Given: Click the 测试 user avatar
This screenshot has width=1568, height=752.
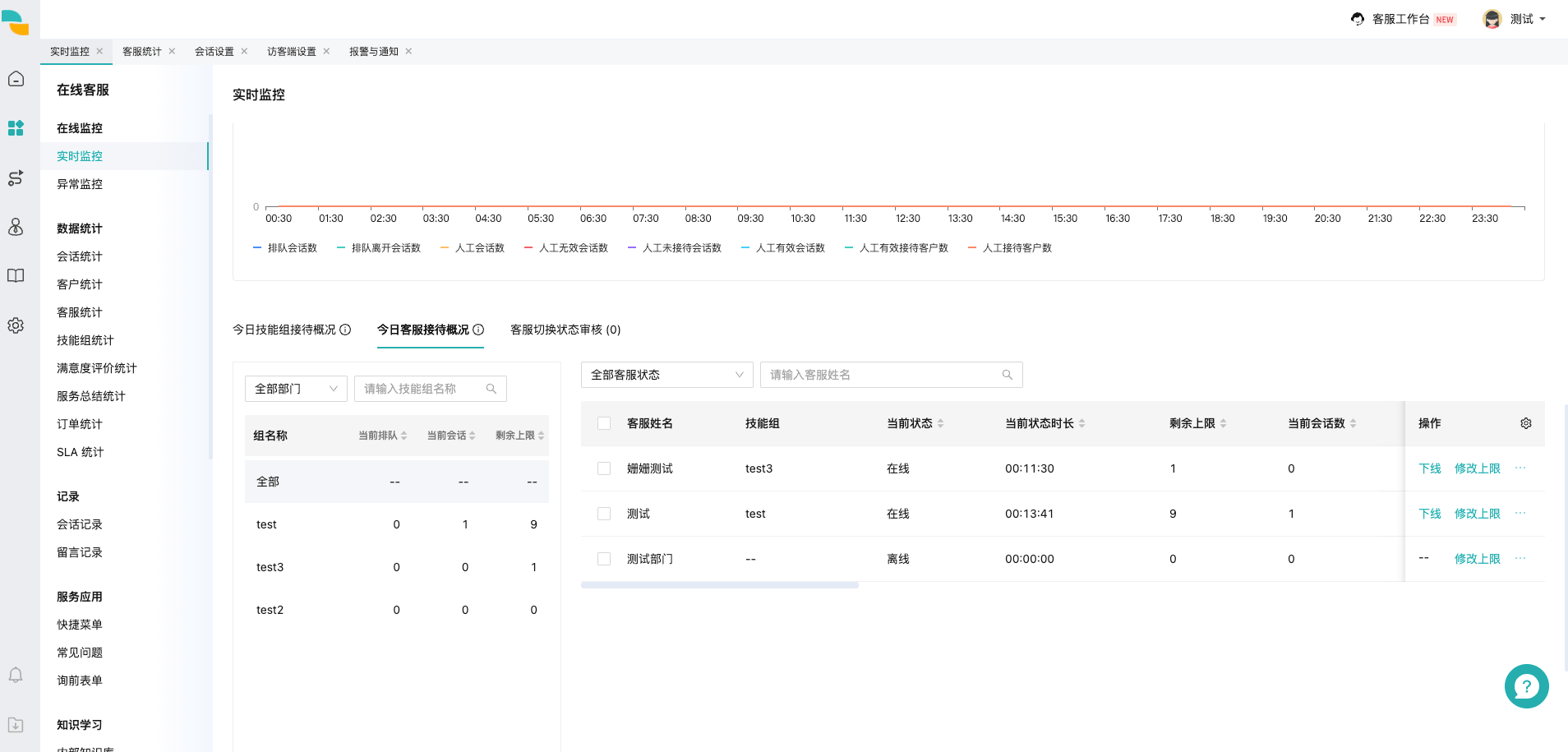Looking at the screenshot, I should [1492, 19].
